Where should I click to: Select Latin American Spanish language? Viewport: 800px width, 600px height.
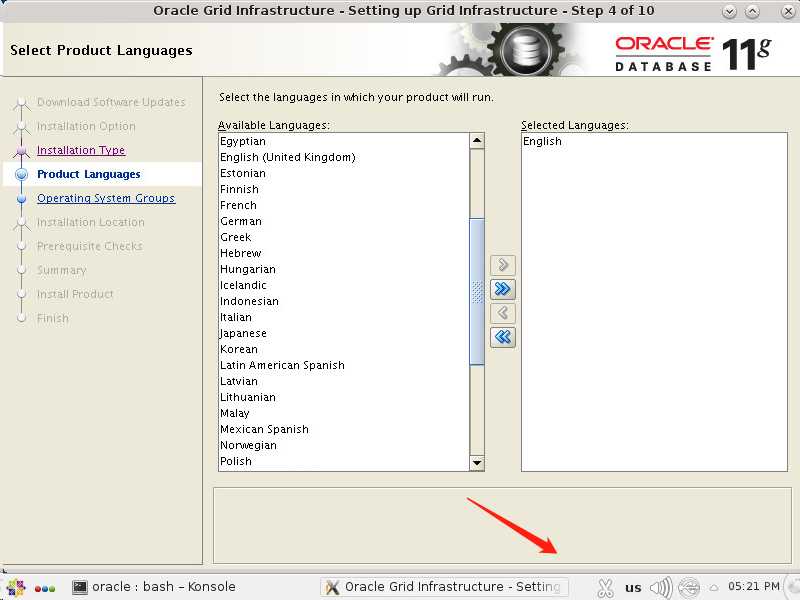(343, 365)
